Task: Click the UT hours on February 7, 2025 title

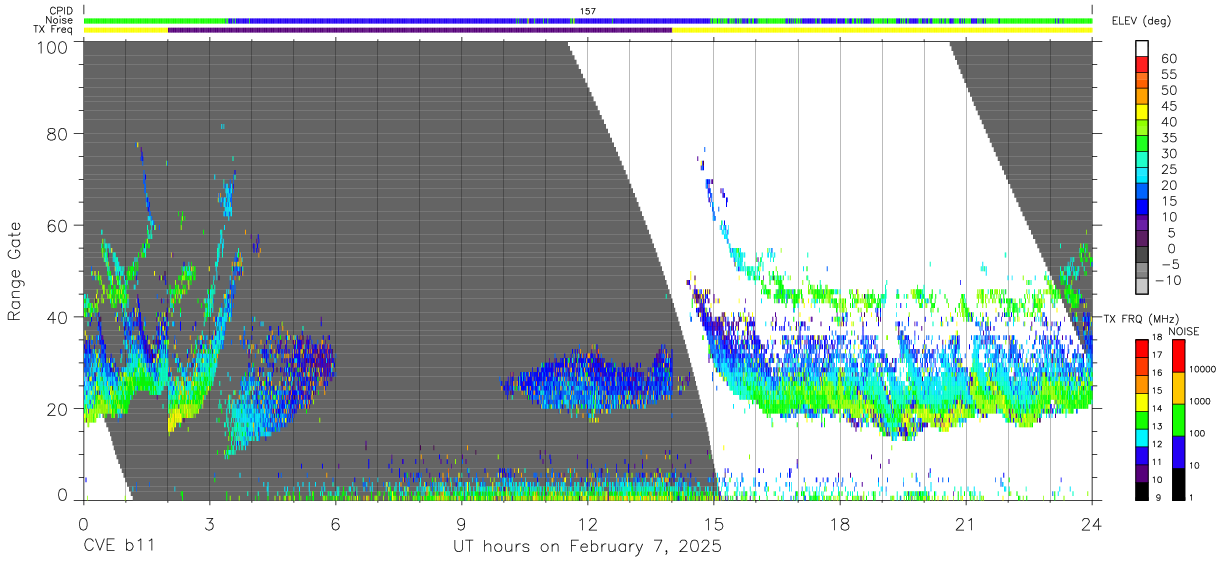Action: click(587, 548)
